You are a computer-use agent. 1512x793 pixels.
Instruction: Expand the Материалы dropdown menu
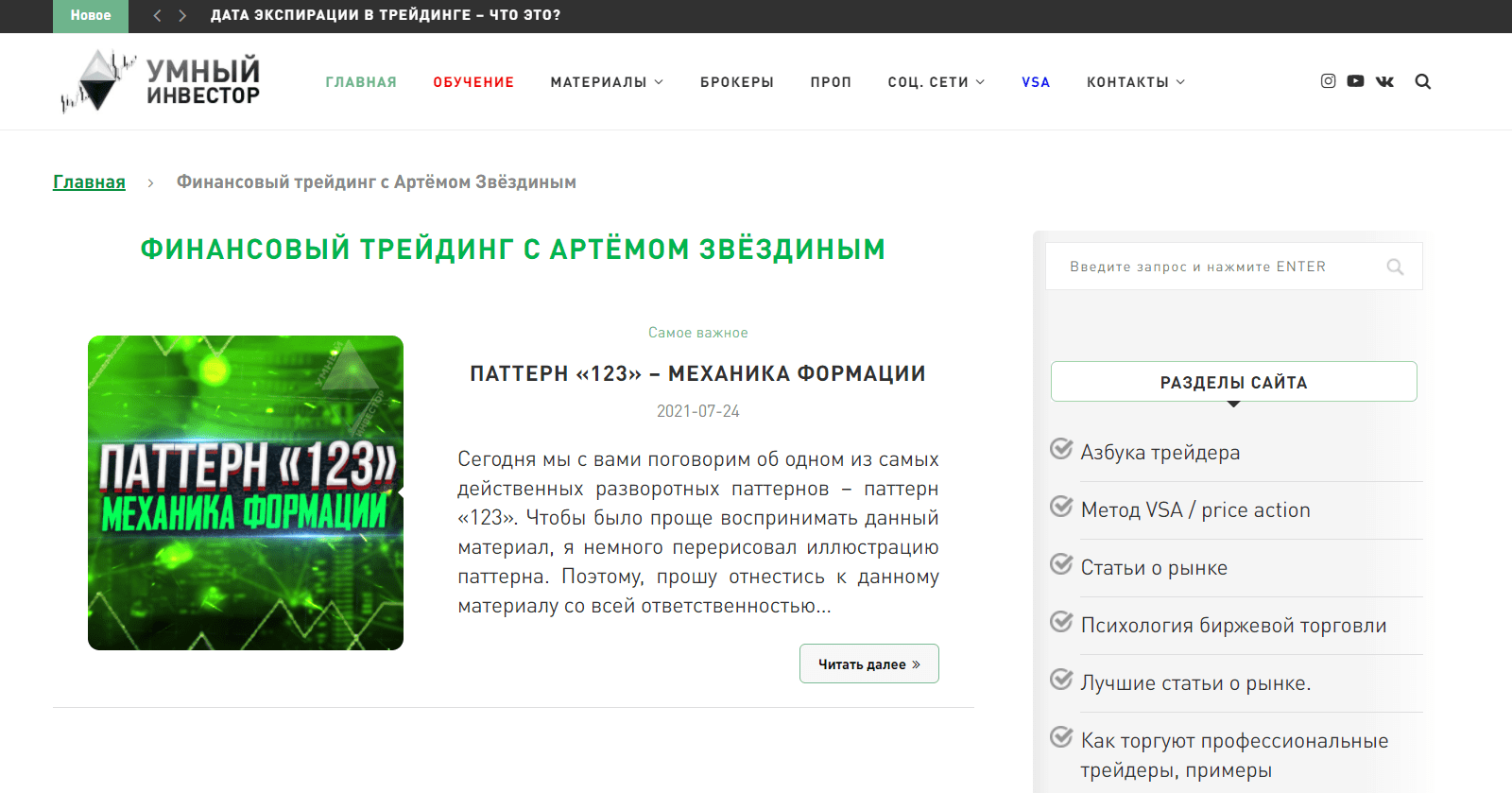pos(607,82)
